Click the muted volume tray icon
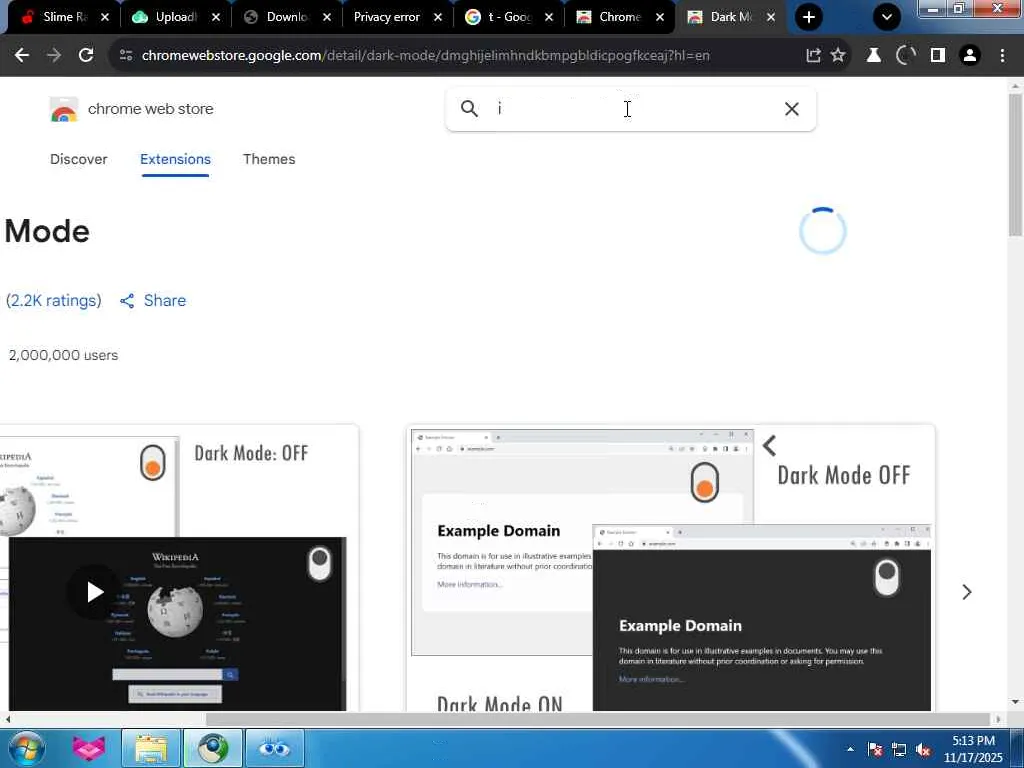1024x768 pixels. click(x=923, y=749)
